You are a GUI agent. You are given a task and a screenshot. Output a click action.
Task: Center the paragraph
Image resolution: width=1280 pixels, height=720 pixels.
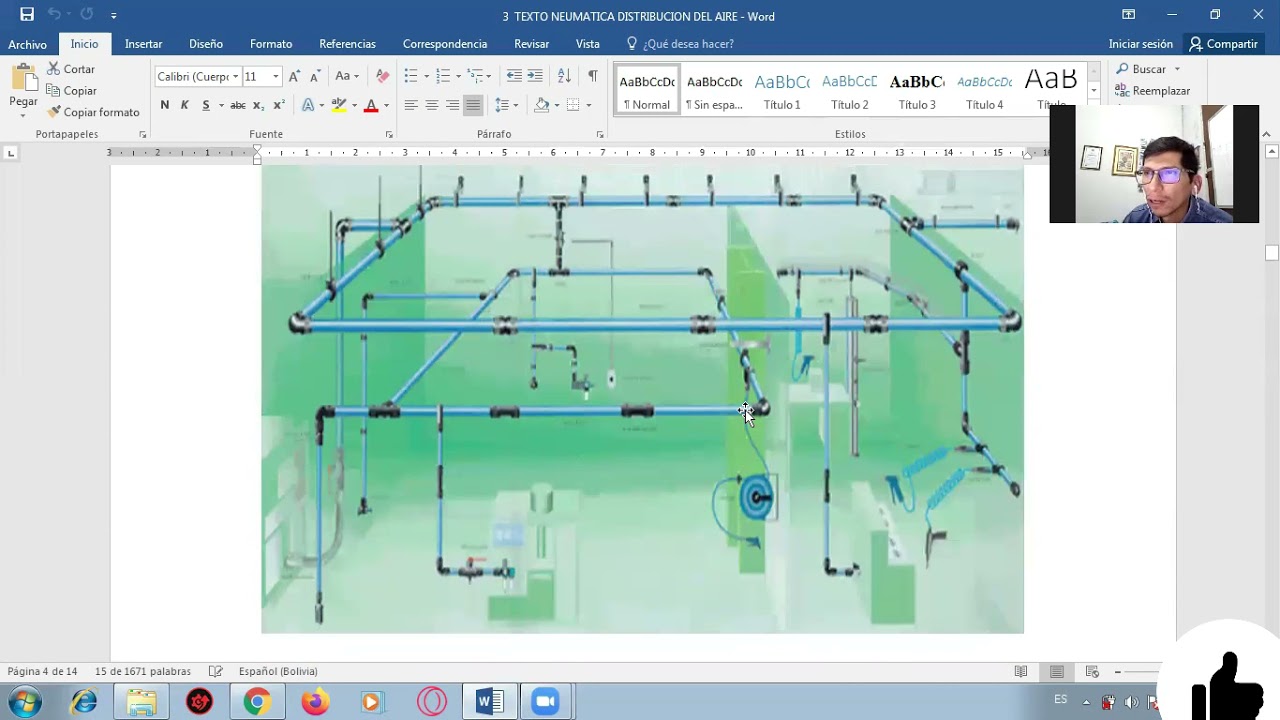(x=432, y=105)
